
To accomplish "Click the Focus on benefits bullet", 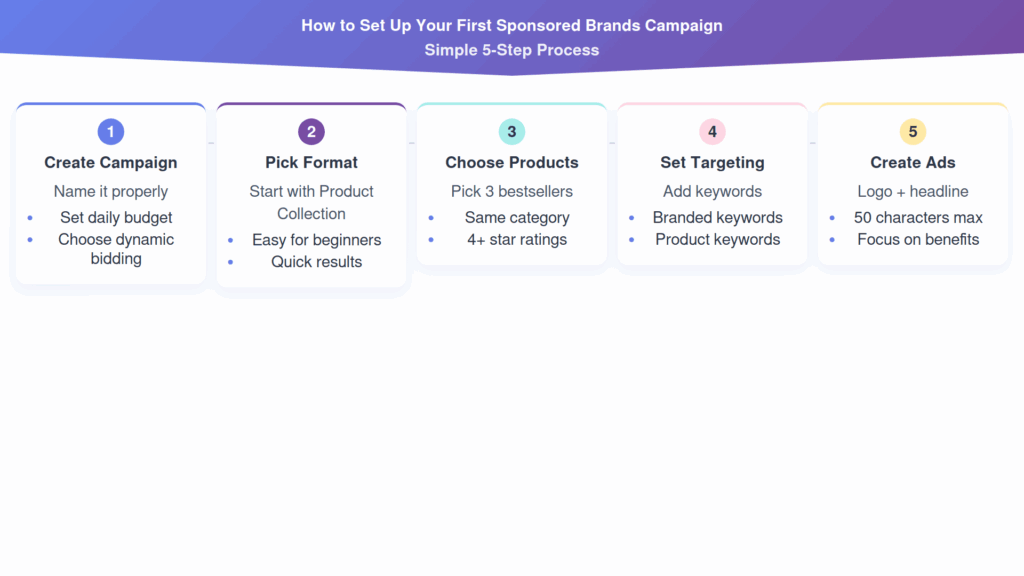I will (918, 239).
